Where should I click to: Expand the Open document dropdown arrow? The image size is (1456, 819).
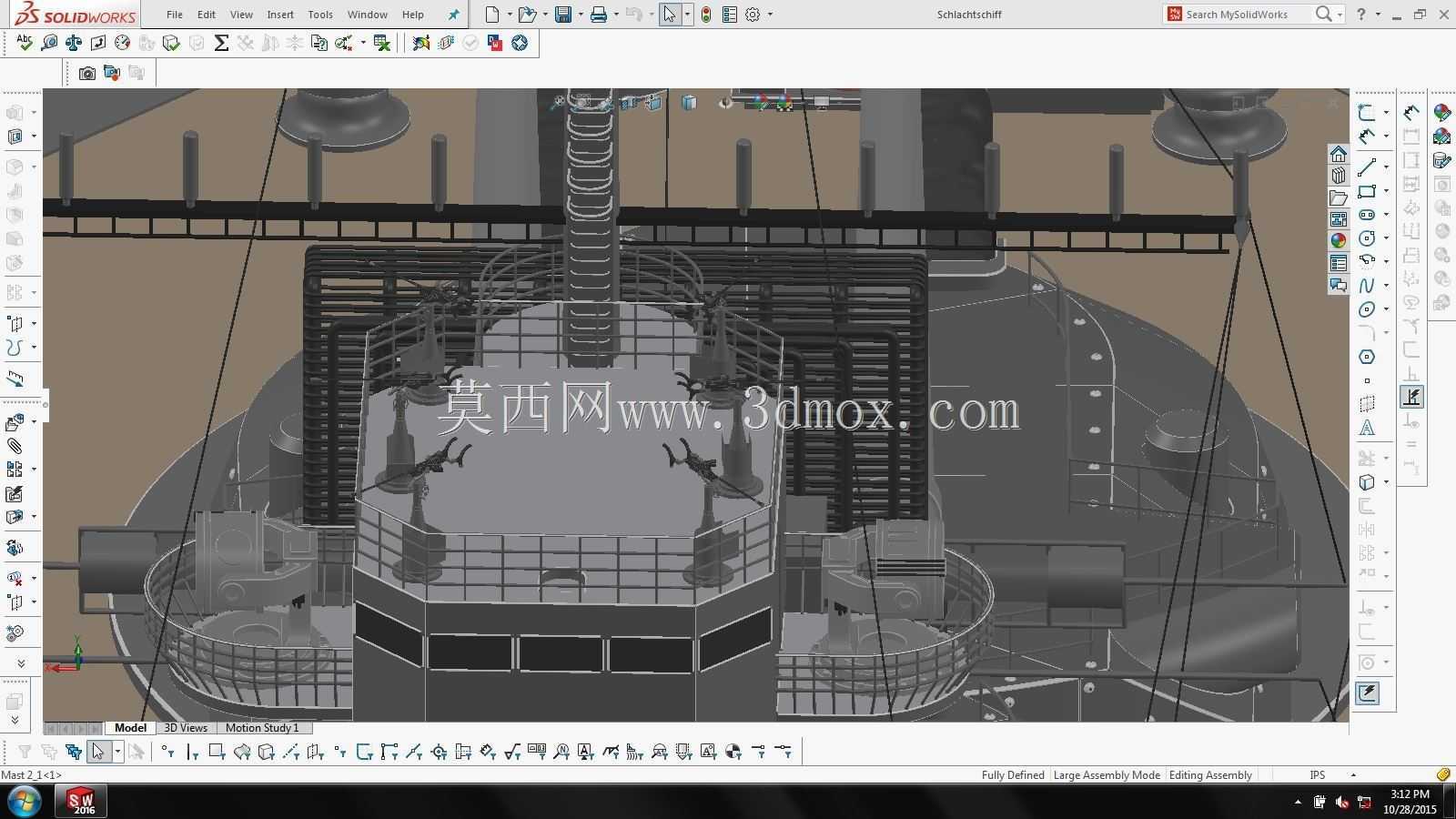coord(545,15)
